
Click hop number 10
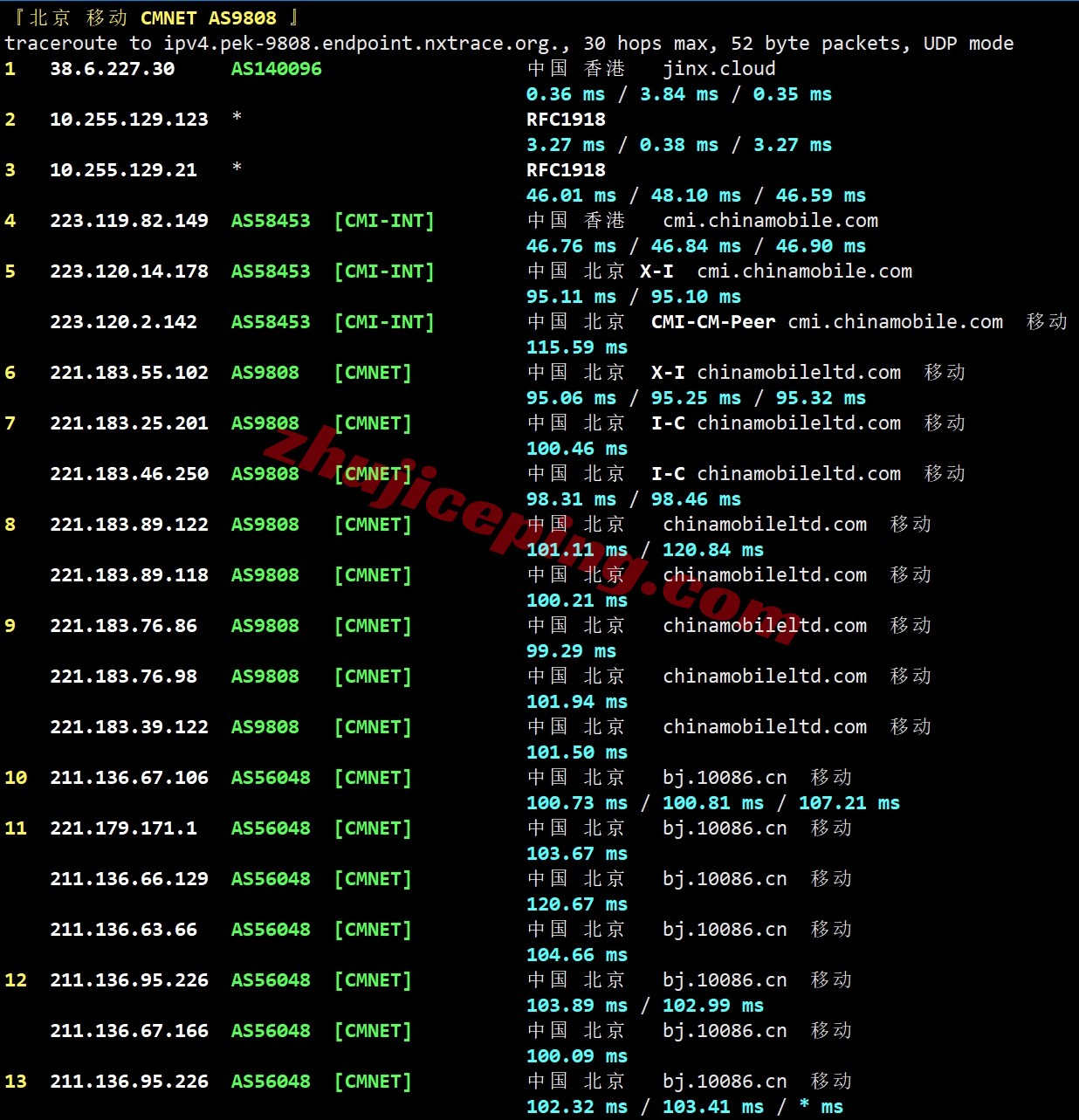[16, 778]
